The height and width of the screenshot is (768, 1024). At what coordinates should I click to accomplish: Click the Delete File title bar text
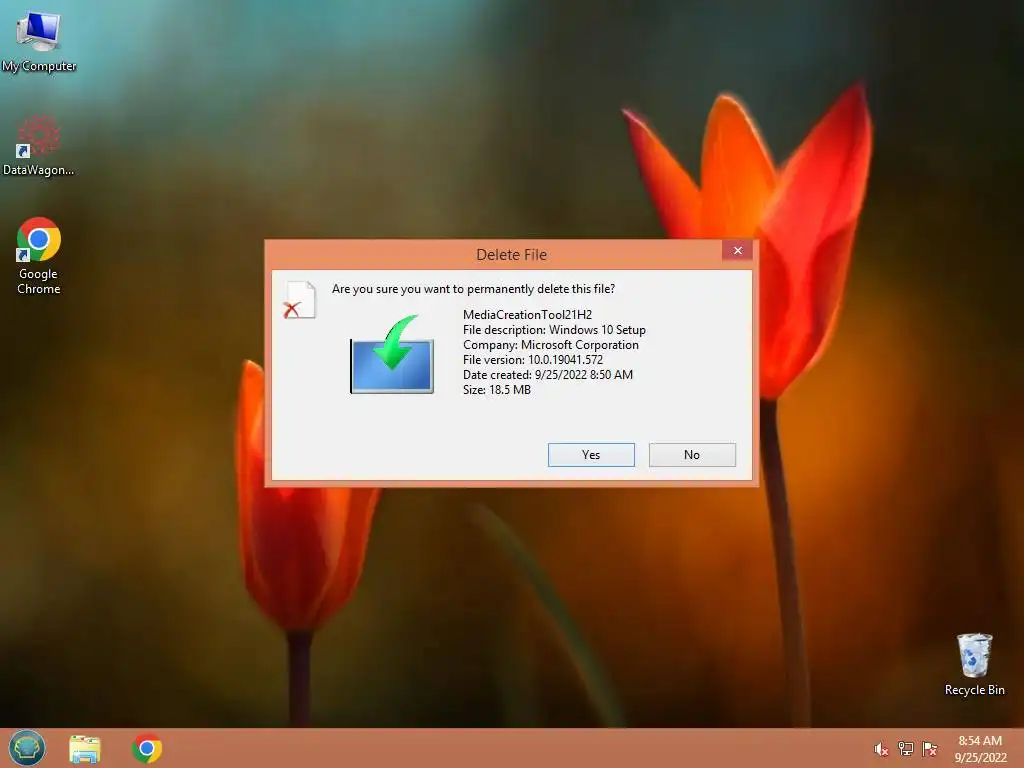[x=511, y=255]
